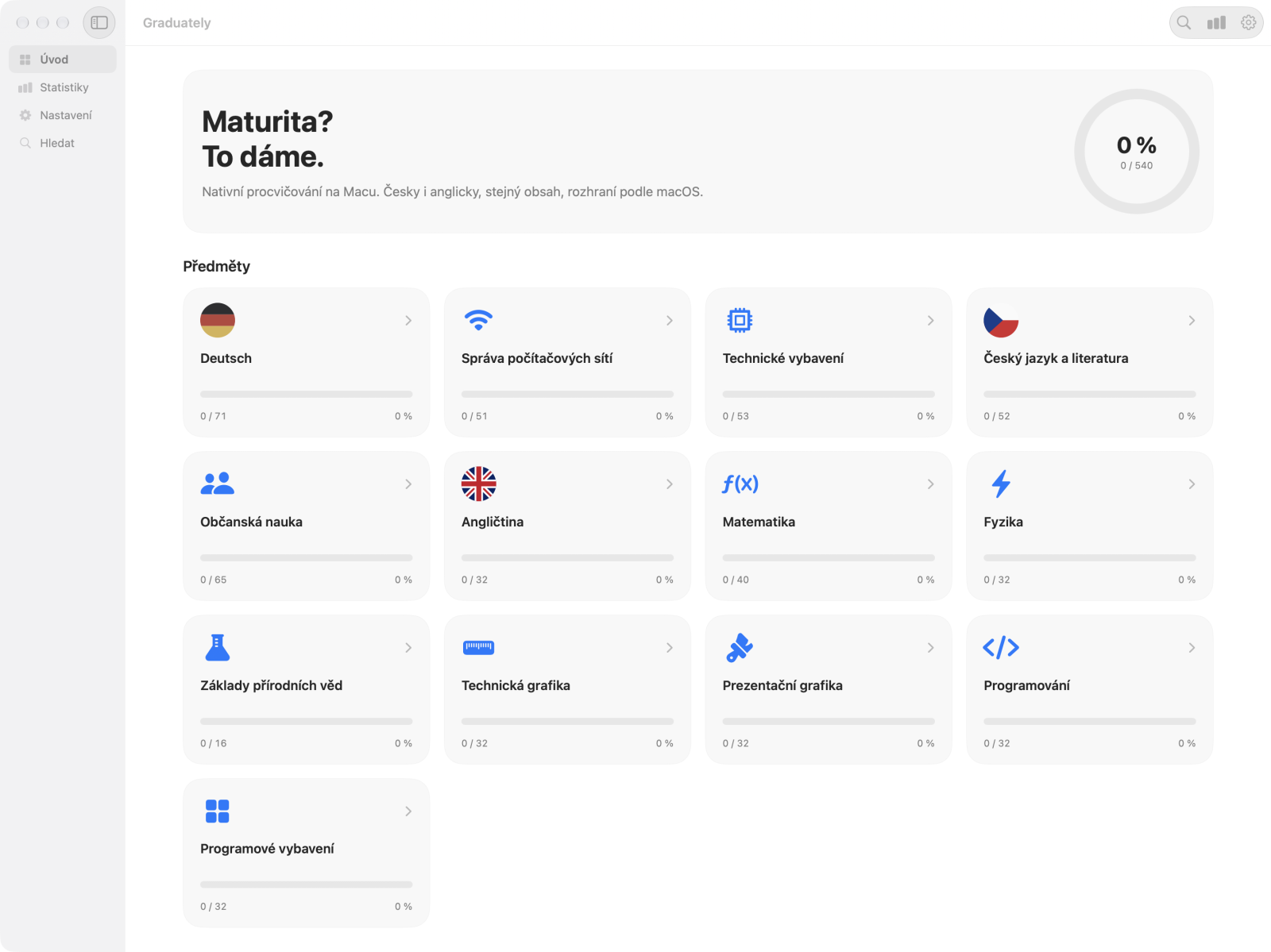This screenshot has height=952, width=1271.
Task: Click the Wi-Fi icon for Správa počítačových sítí
Action: 478,320
